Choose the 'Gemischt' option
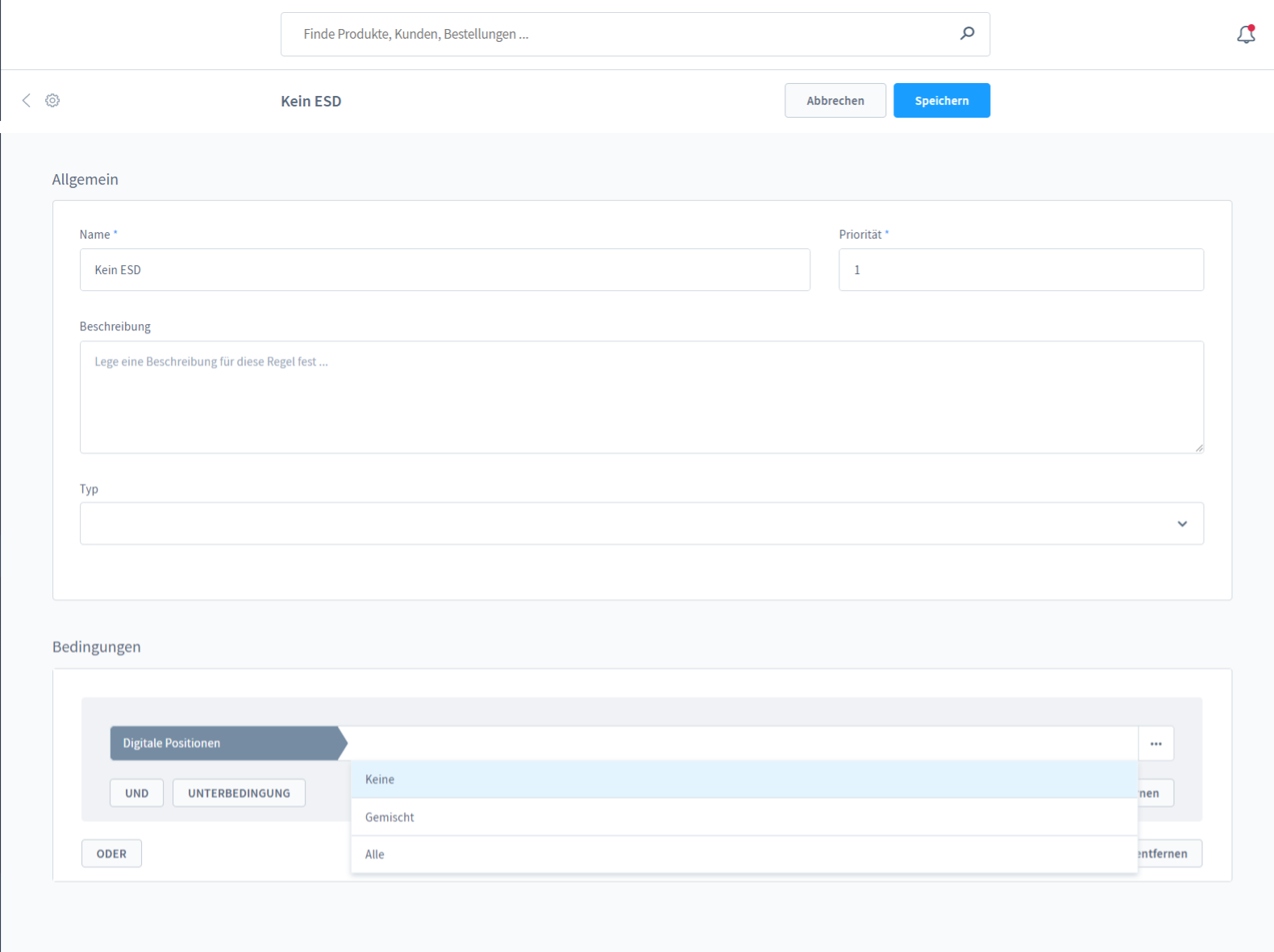Viewport: 1274px width, 952px height. pos(744,817)
